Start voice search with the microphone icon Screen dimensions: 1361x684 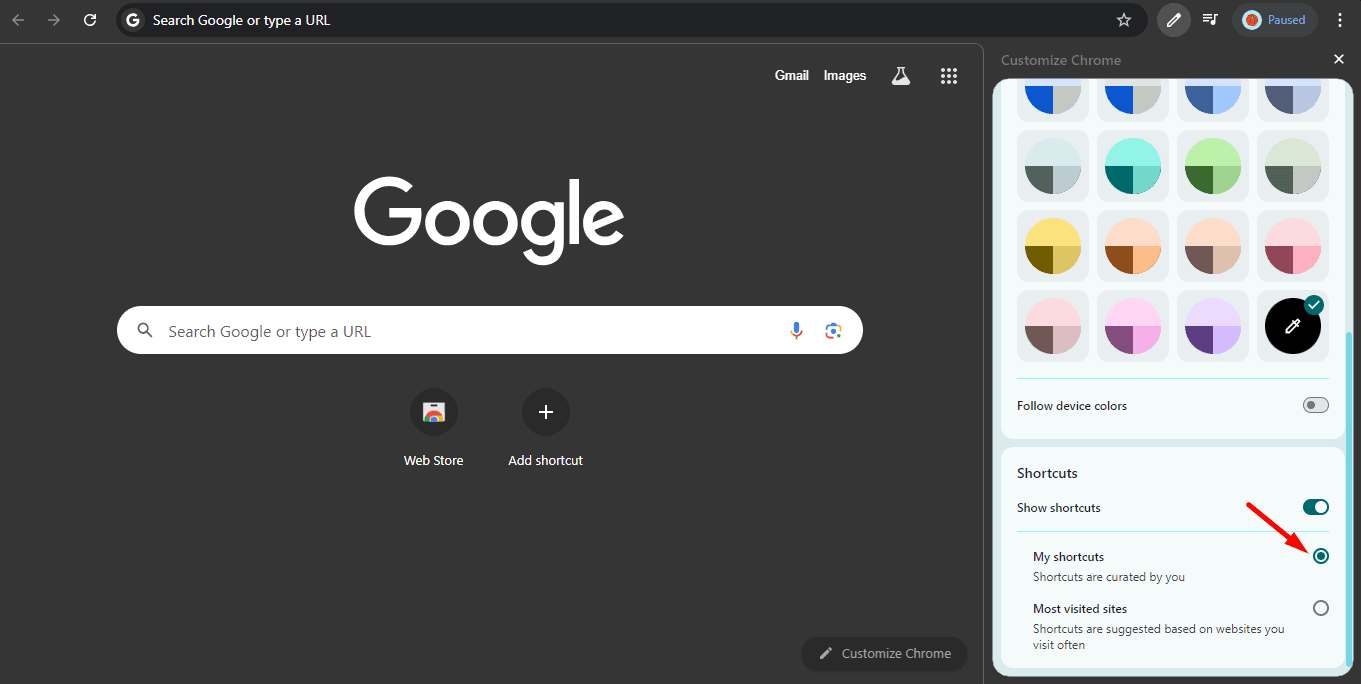click(796, 331)
